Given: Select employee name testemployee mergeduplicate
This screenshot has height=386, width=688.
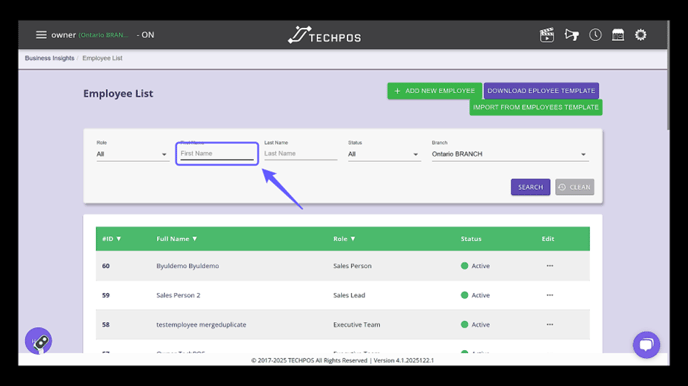Looking at the screenshot, I should tap(201, 325).
